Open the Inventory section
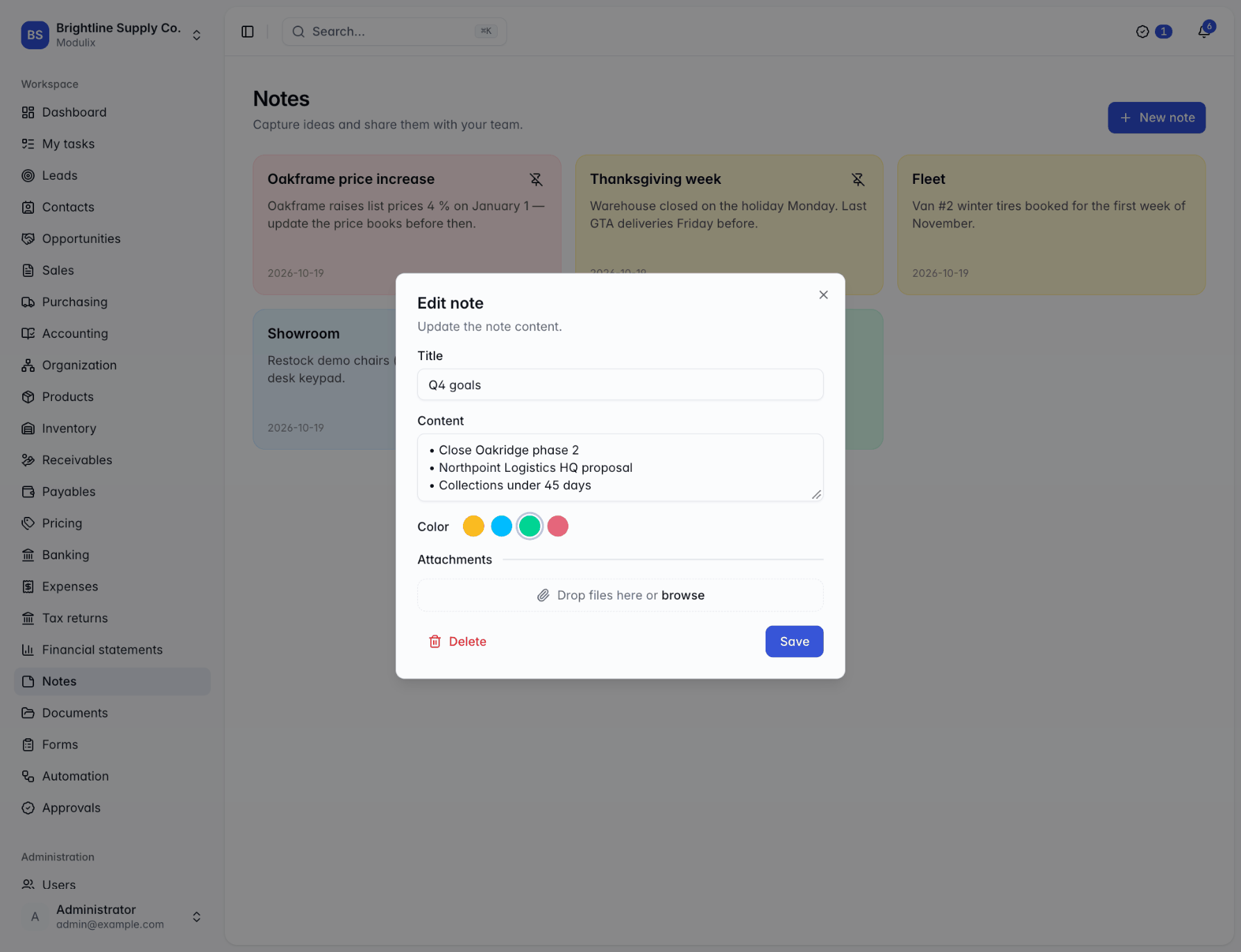This screenshot has height=952, width=1241. click(112, 428)
